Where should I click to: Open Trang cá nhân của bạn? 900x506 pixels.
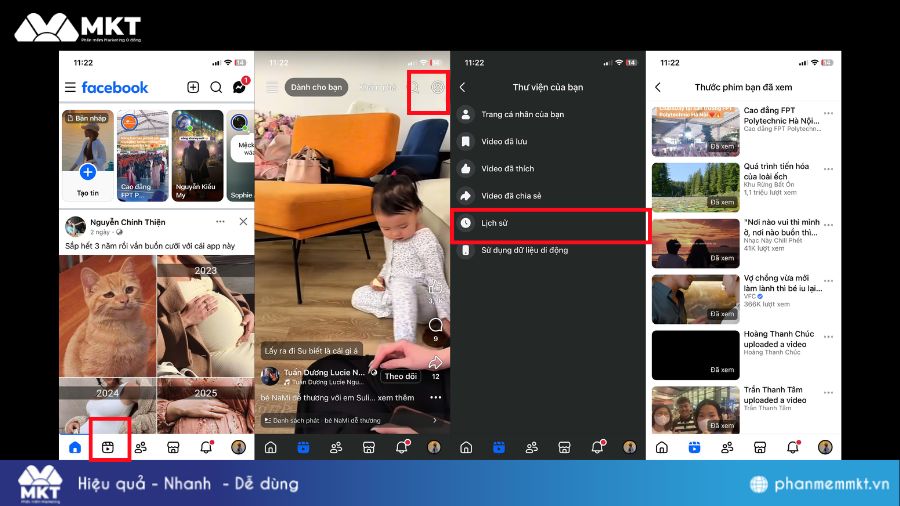pos(549,114)
